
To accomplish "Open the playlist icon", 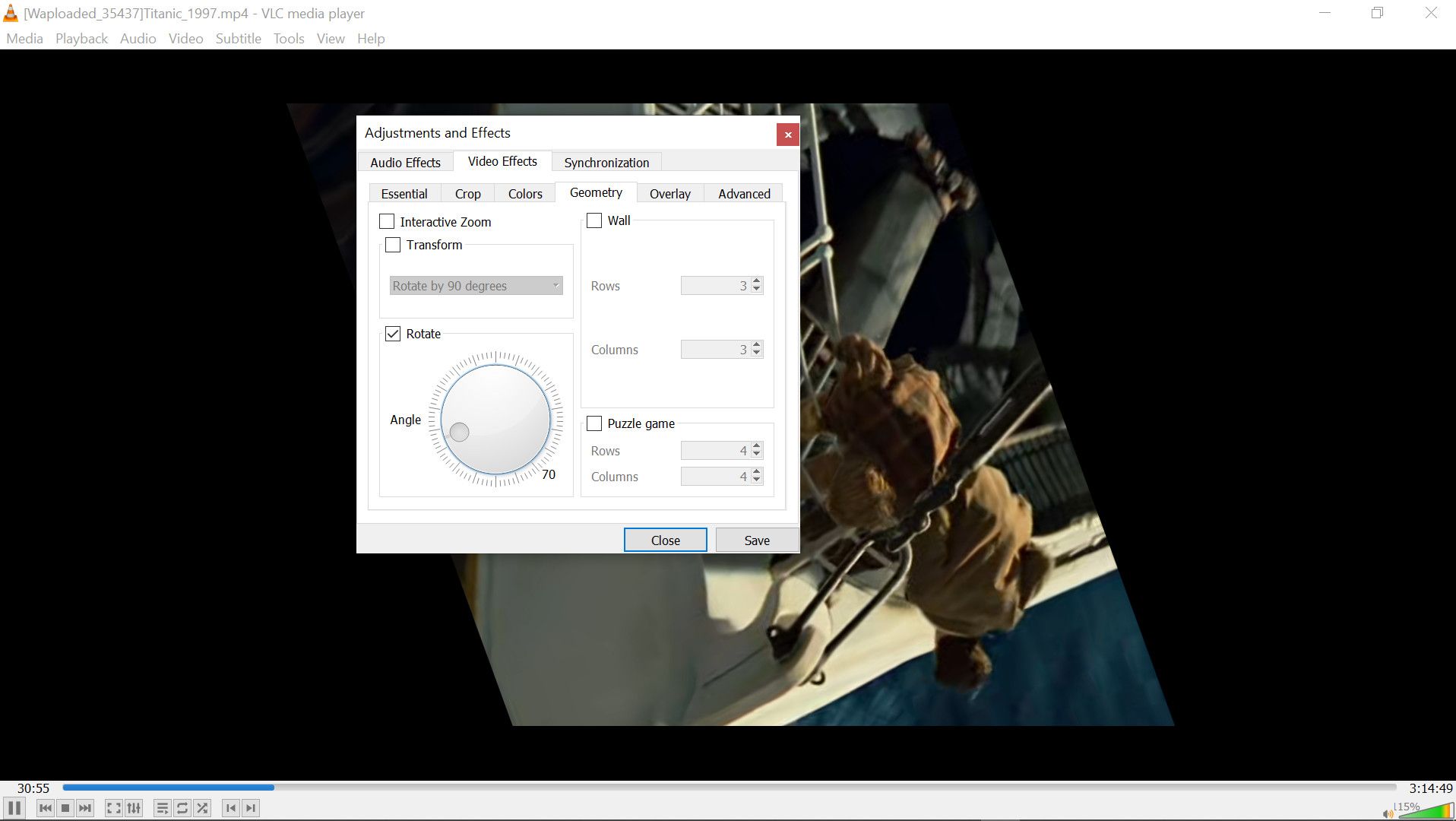I will point(162,808).
